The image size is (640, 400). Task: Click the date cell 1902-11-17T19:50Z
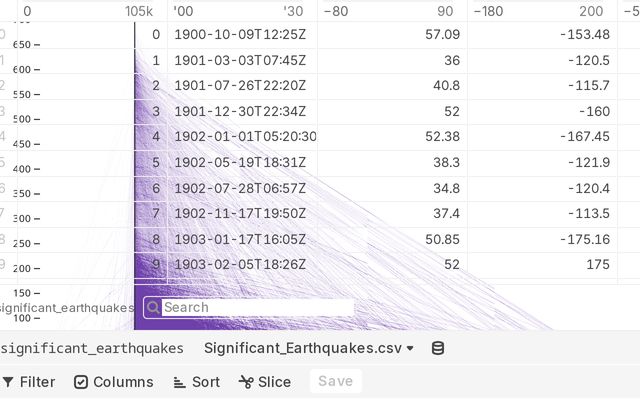[240, 213]
